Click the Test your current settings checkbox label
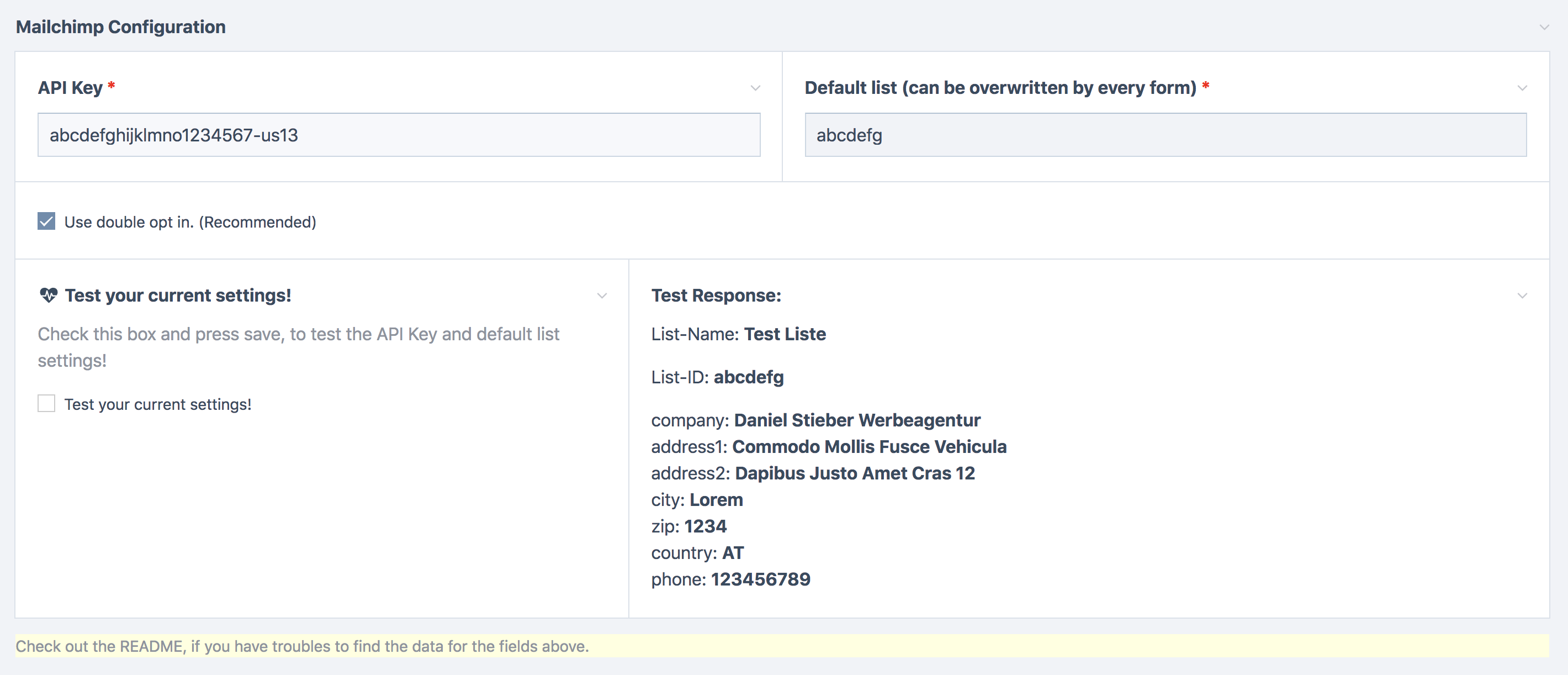The image size is (1568, 675). coord(158,404)
